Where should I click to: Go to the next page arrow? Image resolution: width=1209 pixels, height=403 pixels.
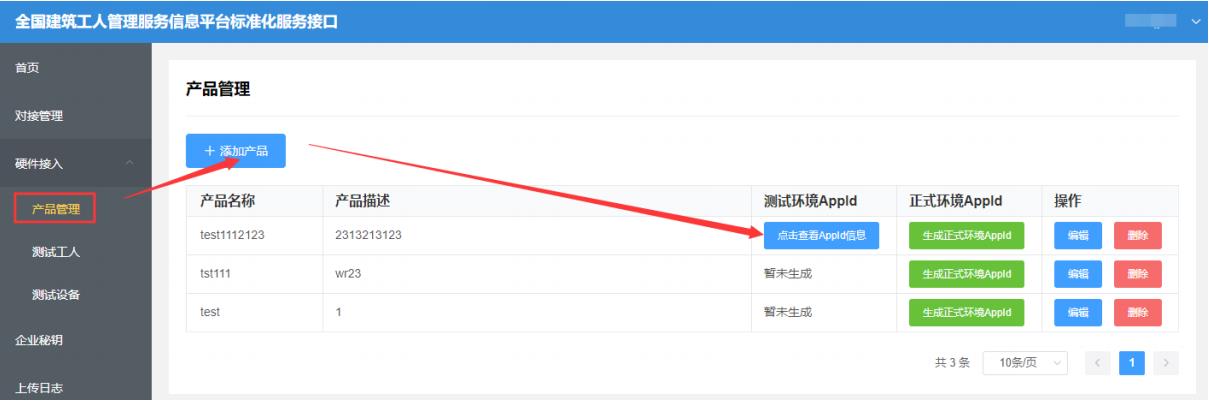click(1166, 362)
